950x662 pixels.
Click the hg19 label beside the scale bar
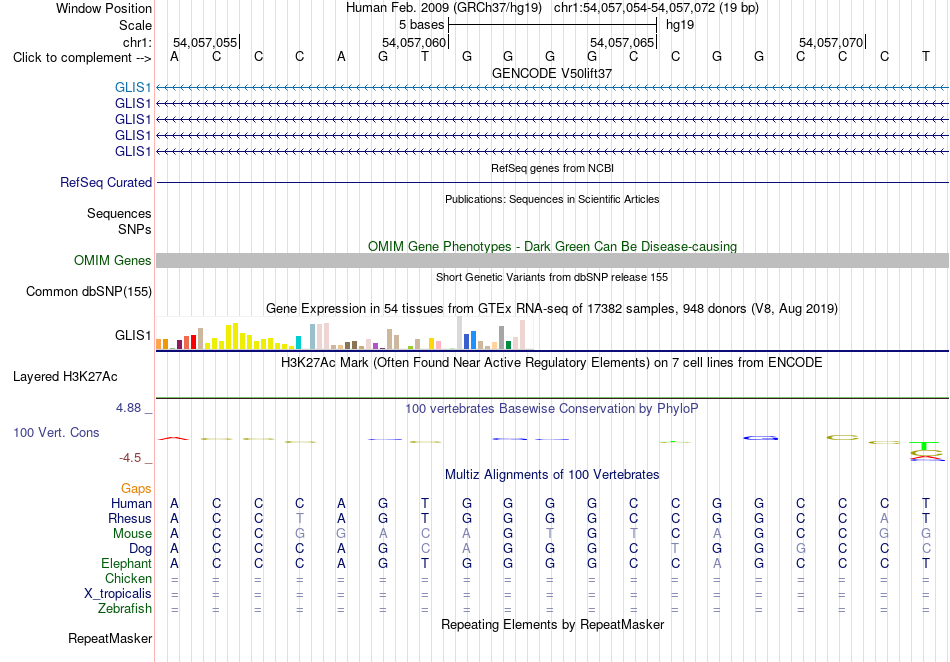click(x=680, y=25)
